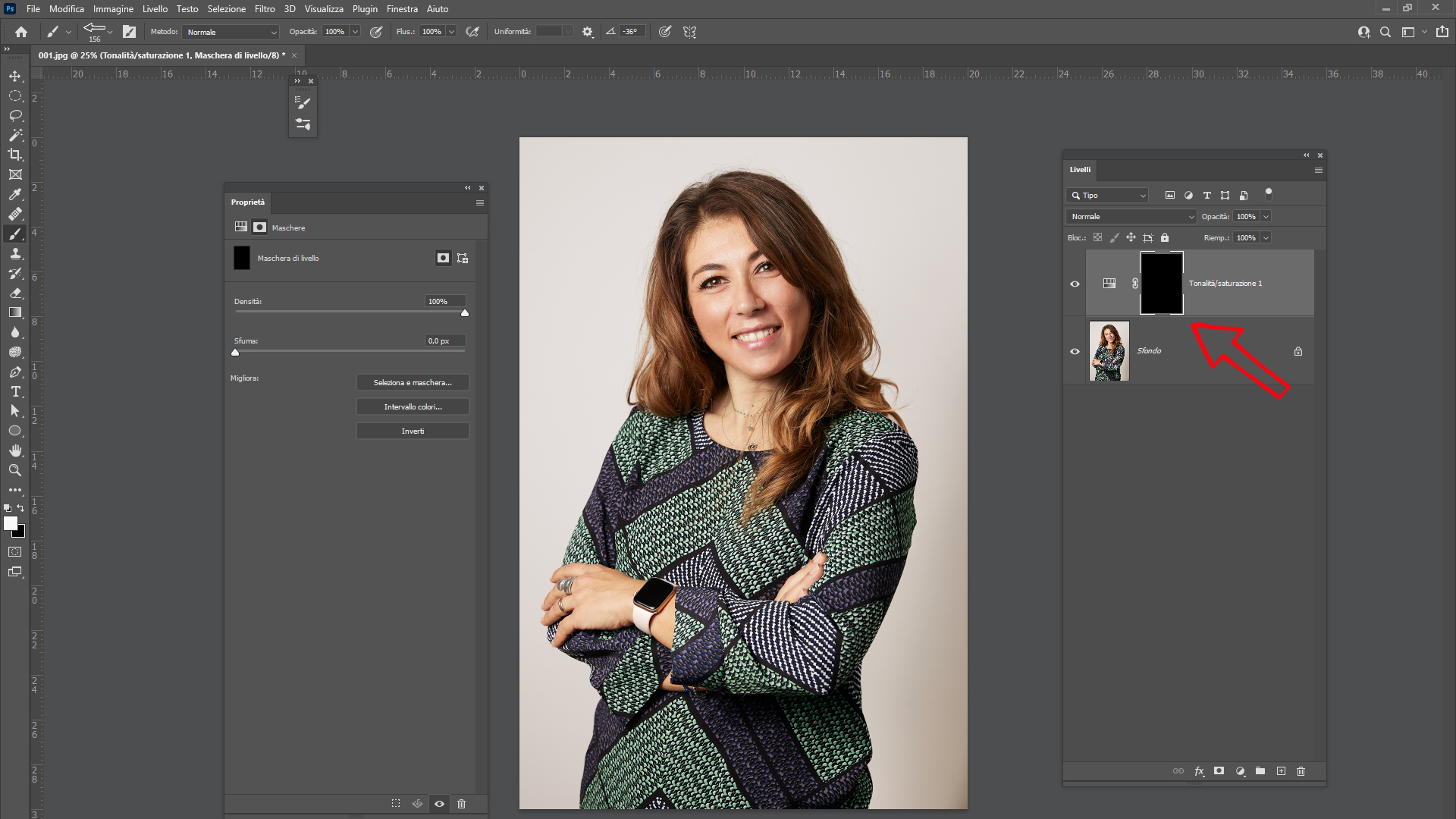Image resolution: width=1456 pixels, height=819 pixels.
Task: Select the Eyedropper tool
Action: [x=15, y=194]
